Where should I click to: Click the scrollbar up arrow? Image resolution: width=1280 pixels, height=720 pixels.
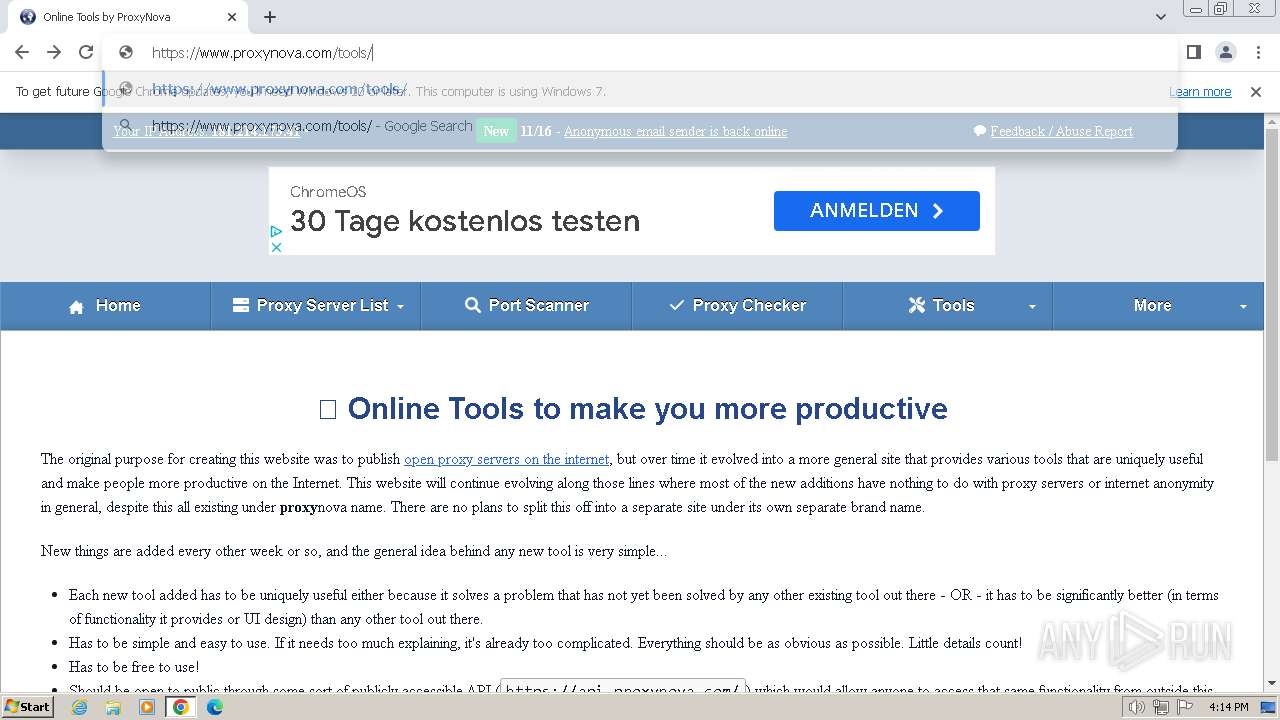click(1272, 121)
